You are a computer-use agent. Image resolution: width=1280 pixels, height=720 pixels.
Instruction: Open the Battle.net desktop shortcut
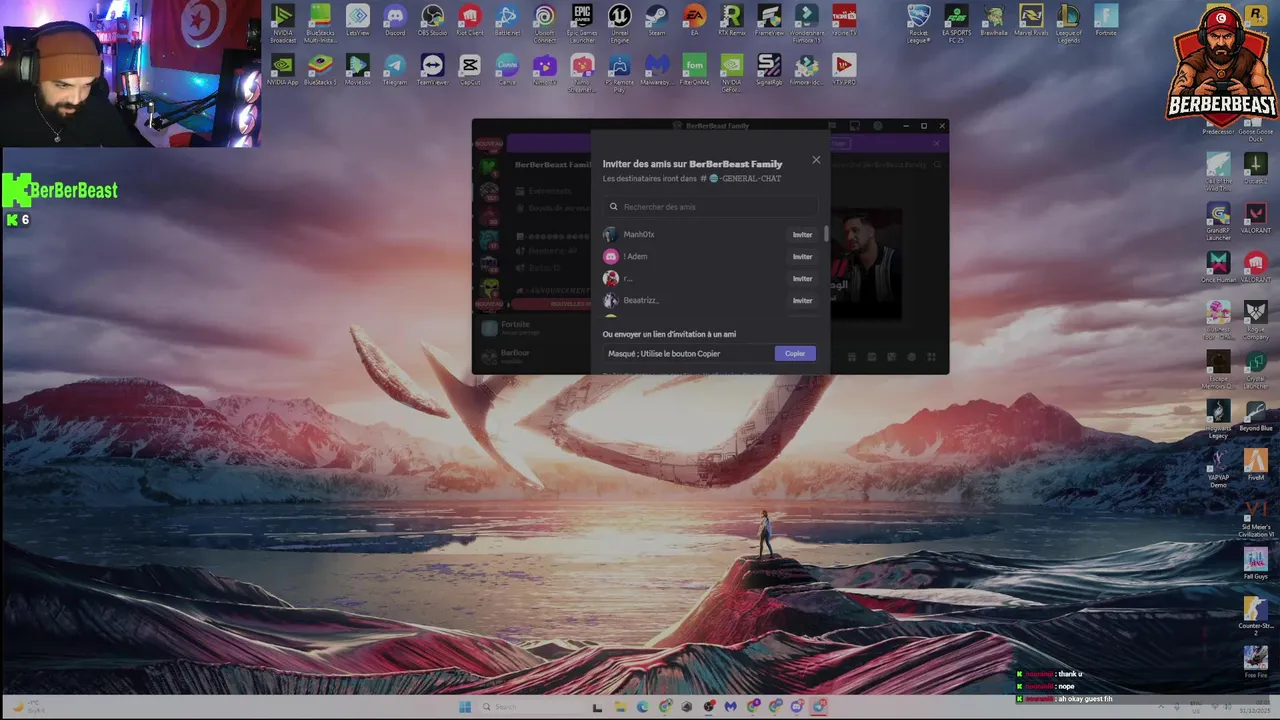pyautogui.click(x=507, y=21)
